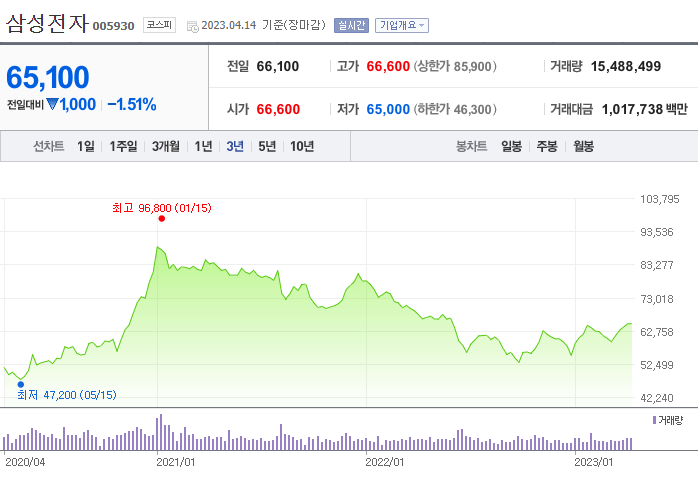Screen dimensions: 698x490
Task: Click the 봉차트 section label
Action: coord(471,146)
